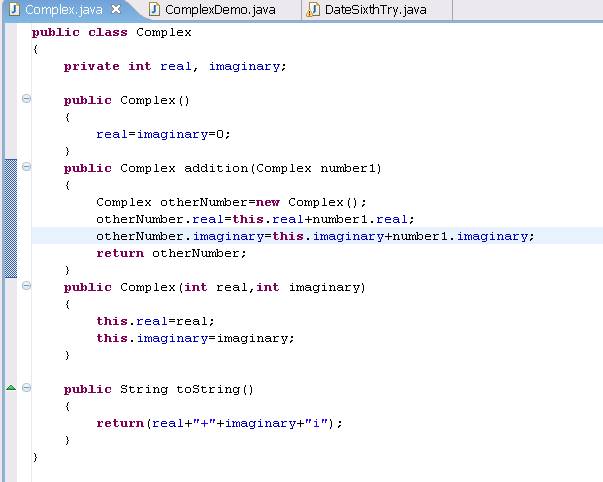Click 'addition' in the method signature
This screenshot has width=603, height=482.
click(216, 168)
